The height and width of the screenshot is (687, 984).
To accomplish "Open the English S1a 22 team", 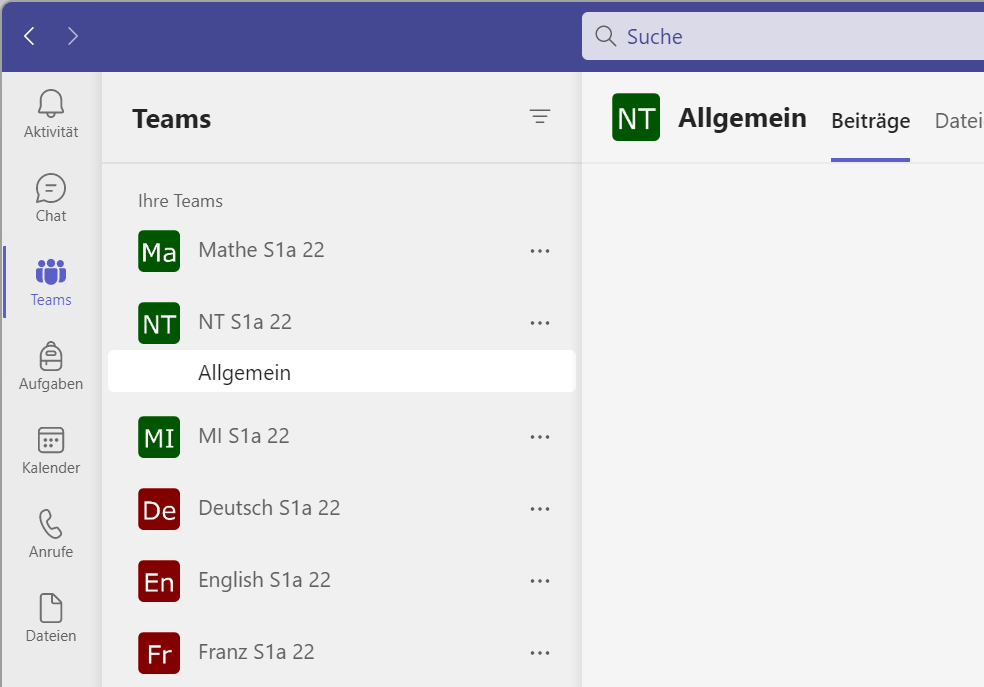I will (264, 580).
